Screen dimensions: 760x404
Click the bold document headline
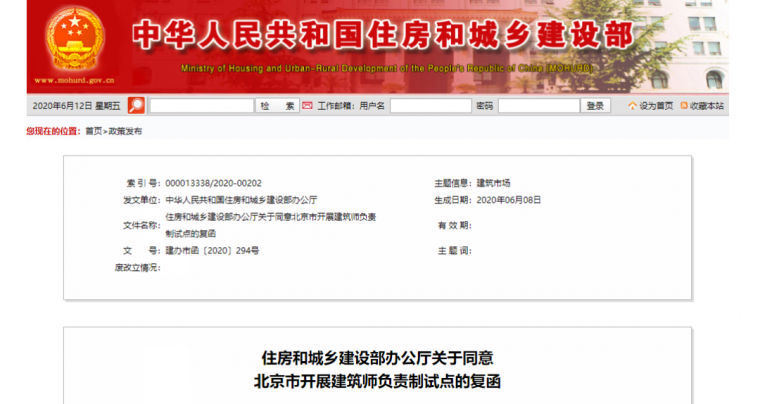click(x=378, y=368)
